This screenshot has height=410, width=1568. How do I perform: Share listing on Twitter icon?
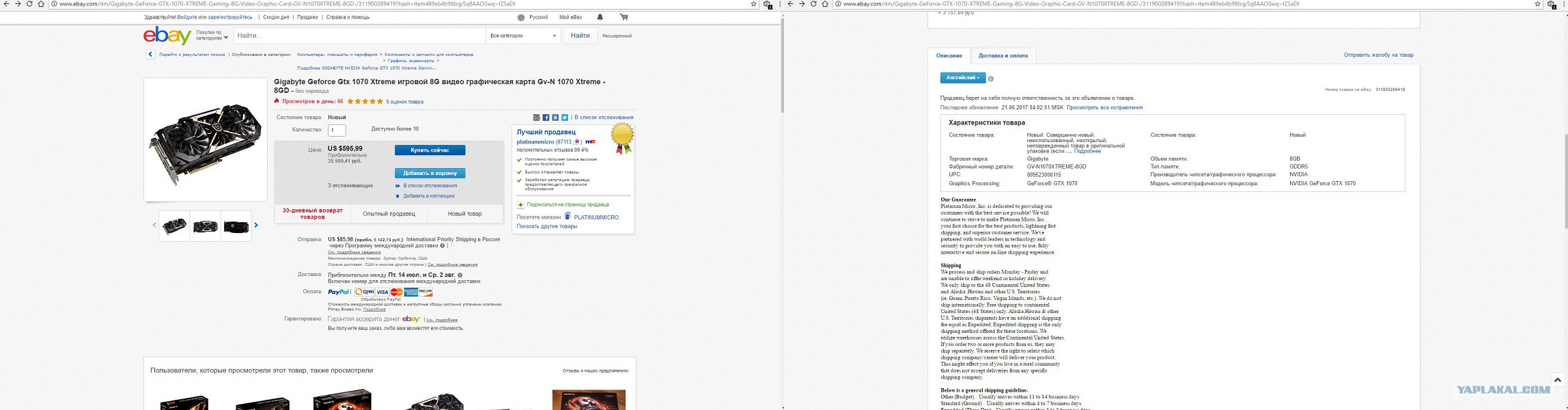coord(565,118)
